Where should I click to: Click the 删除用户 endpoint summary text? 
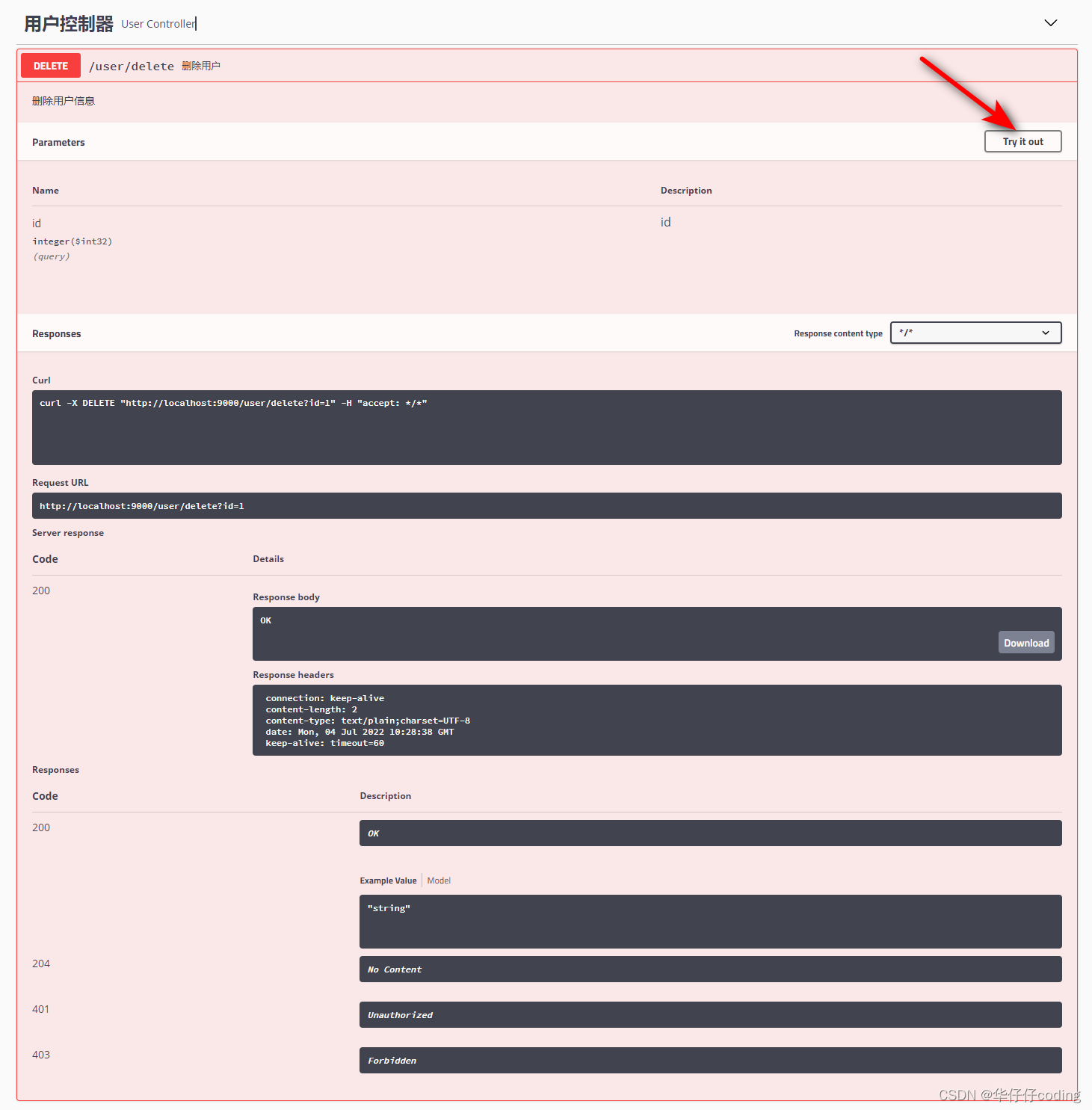pyautogui.click(x=201, y=66)
